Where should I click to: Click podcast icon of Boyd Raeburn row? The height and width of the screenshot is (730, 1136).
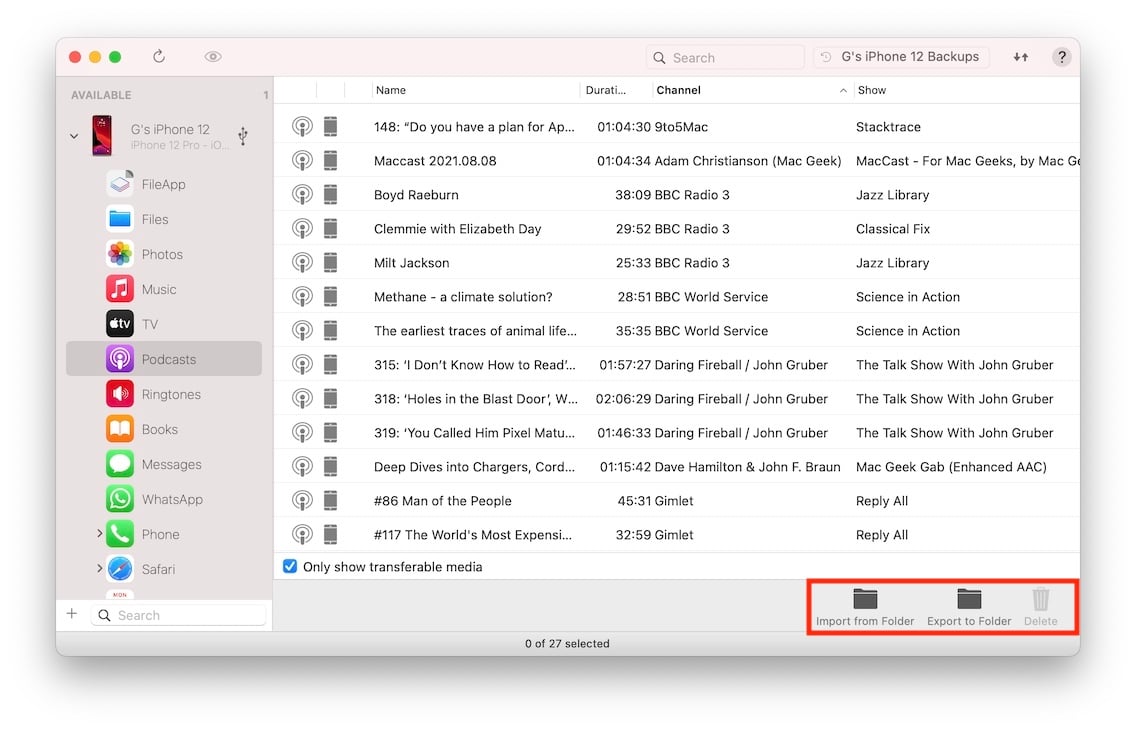pyautogui.click(x=302, y=195)
